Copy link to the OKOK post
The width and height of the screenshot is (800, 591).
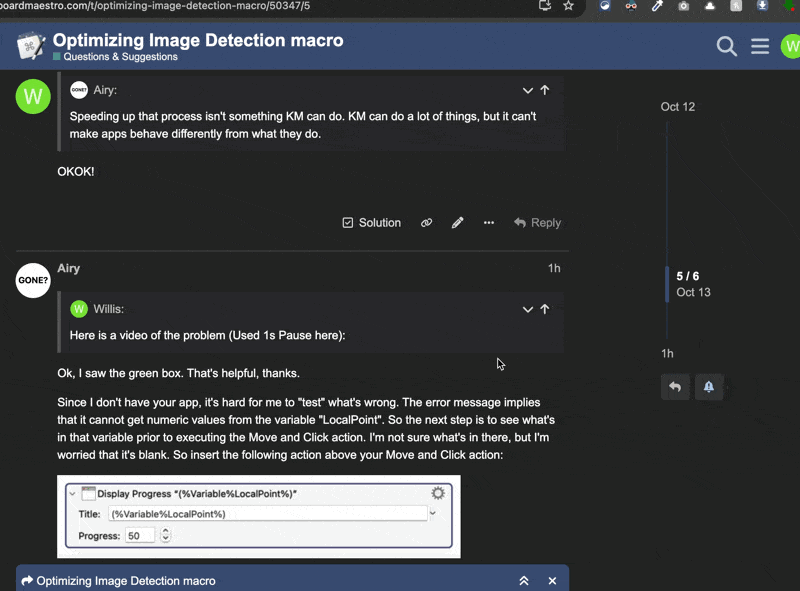pyautogui.click(x=426, y=223)
